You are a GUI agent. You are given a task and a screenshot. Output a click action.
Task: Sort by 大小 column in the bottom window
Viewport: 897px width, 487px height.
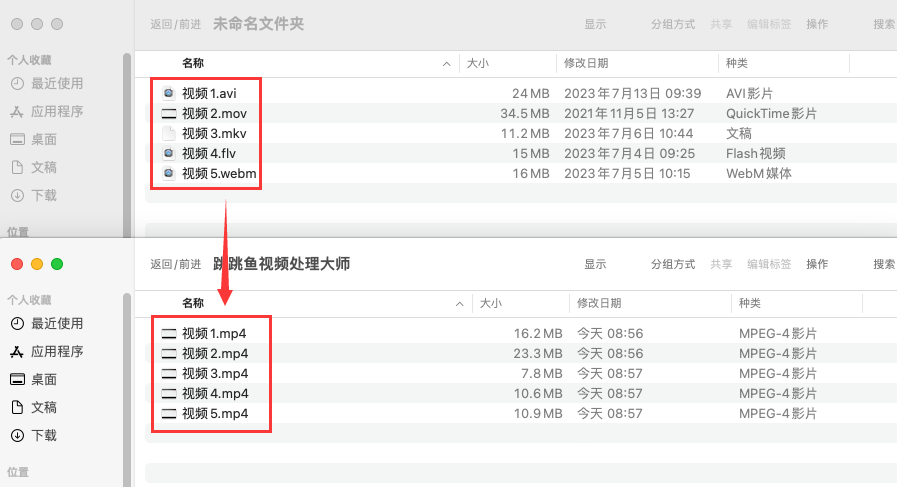tap(490, 303)
